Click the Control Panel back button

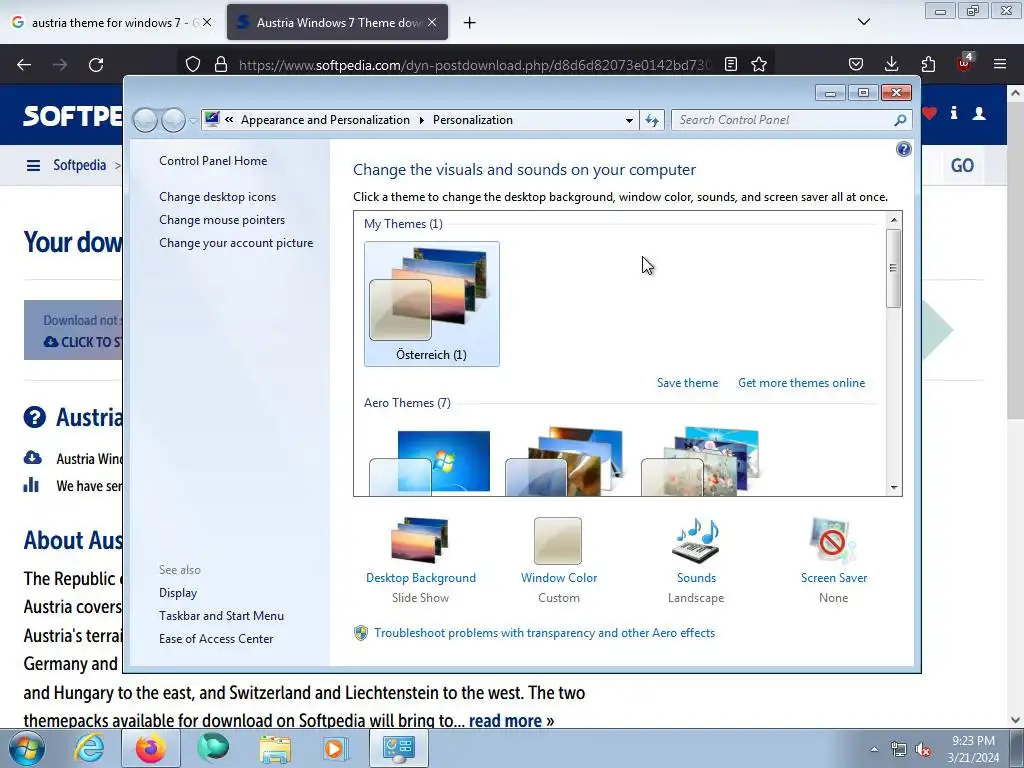tap(146, 120)
